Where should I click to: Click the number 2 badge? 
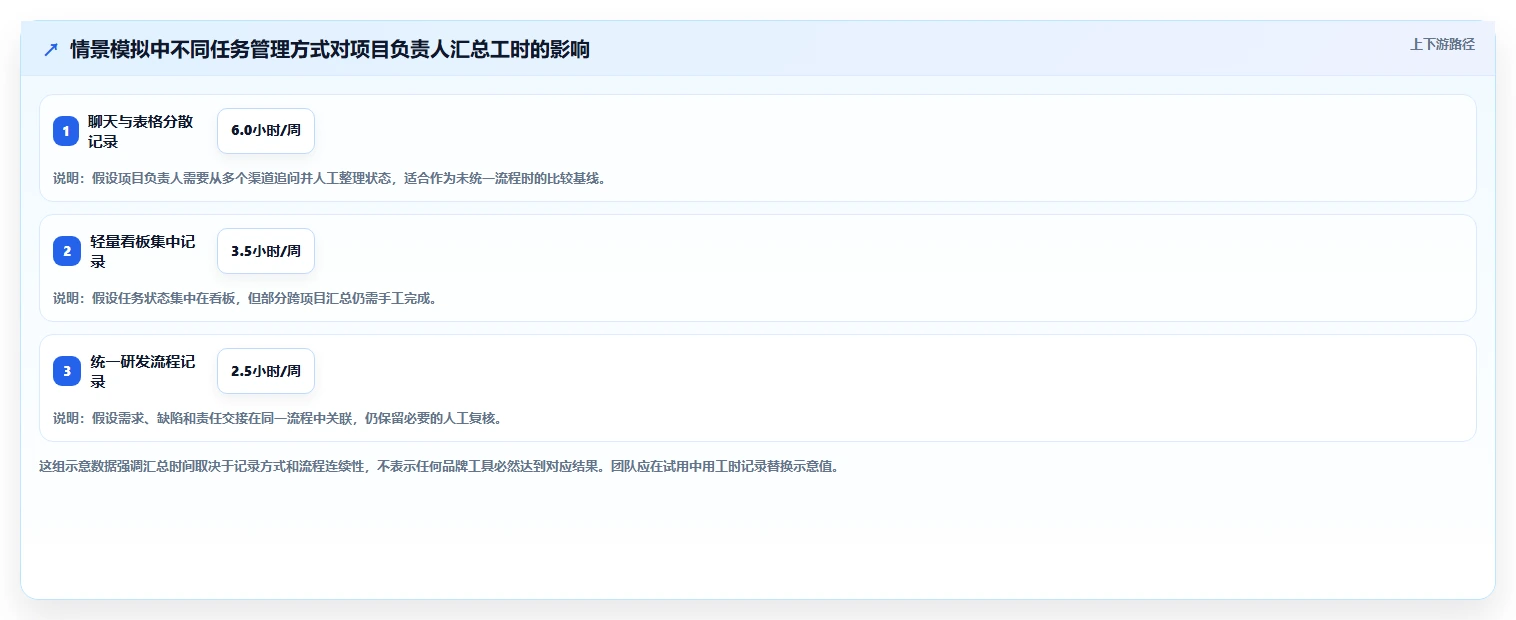point(66,251)
